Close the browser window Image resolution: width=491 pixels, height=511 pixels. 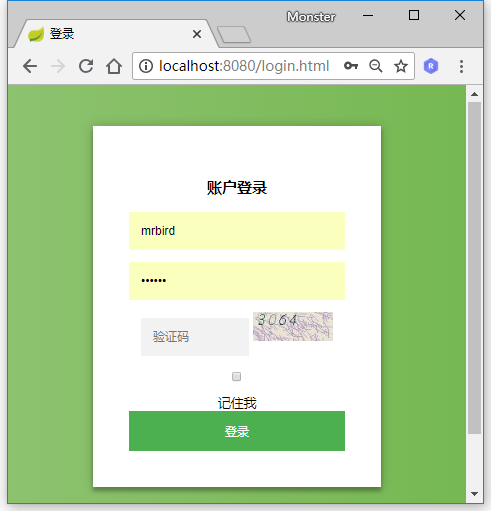[460, 15]
